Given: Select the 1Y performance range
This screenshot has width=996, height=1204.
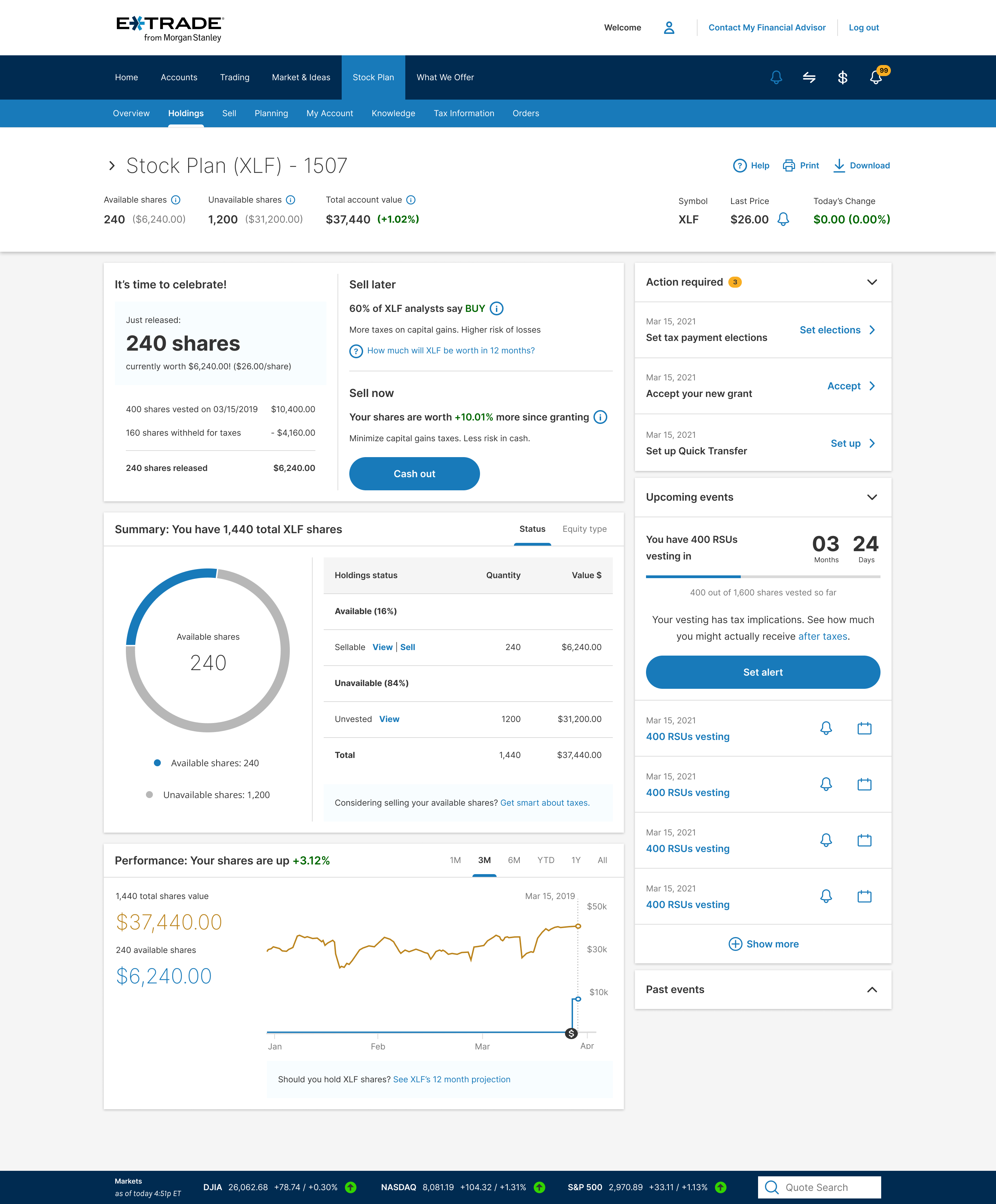Looking at the screenshot, I should click(x=576, y=860).
